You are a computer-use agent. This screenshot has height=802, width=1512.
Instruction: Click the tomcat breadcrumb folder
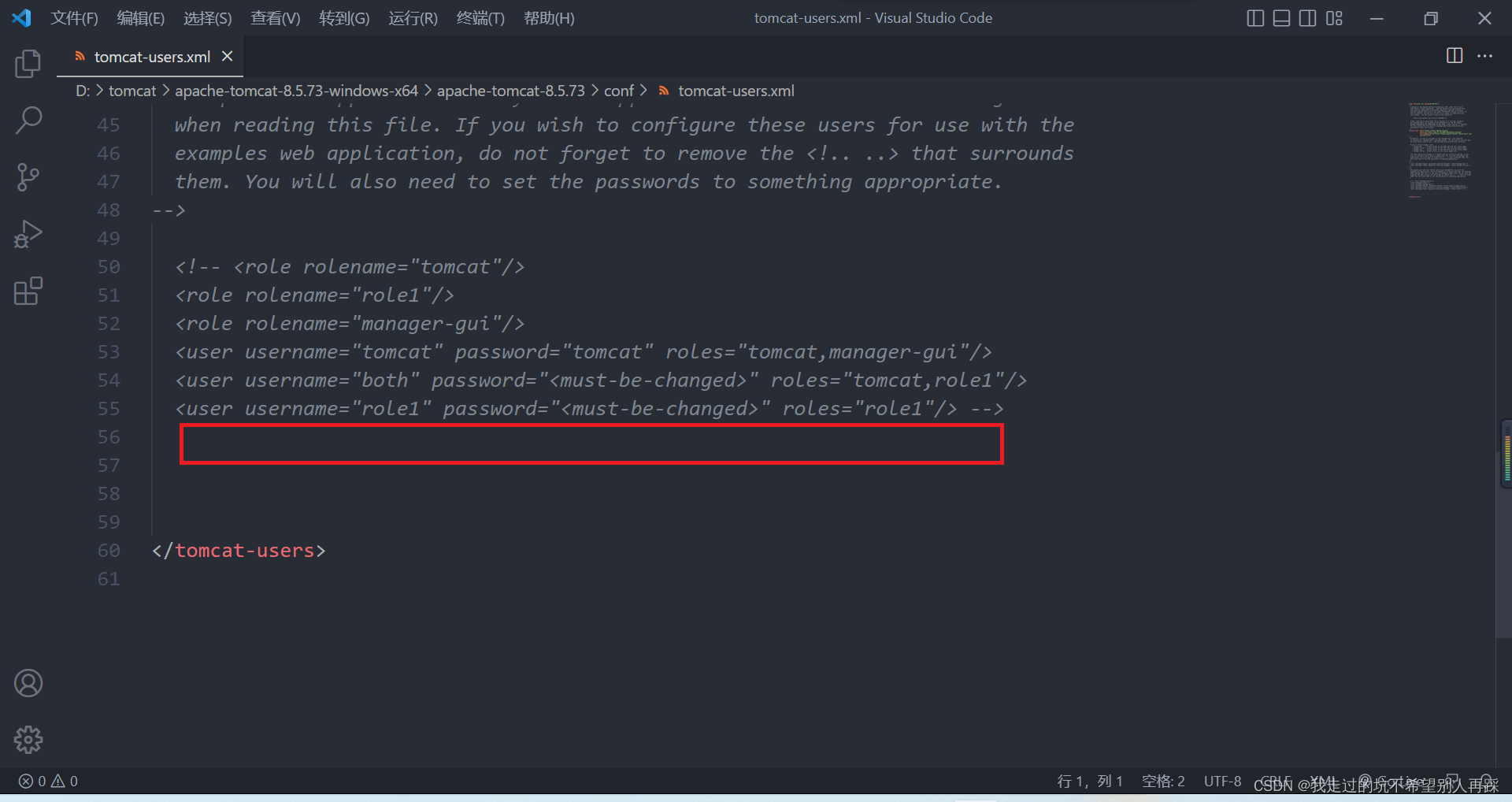coord(132,91)
